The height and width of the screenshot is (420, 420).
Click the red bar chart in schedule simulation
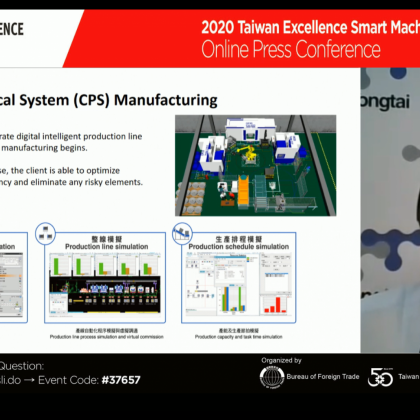point(275,305)
